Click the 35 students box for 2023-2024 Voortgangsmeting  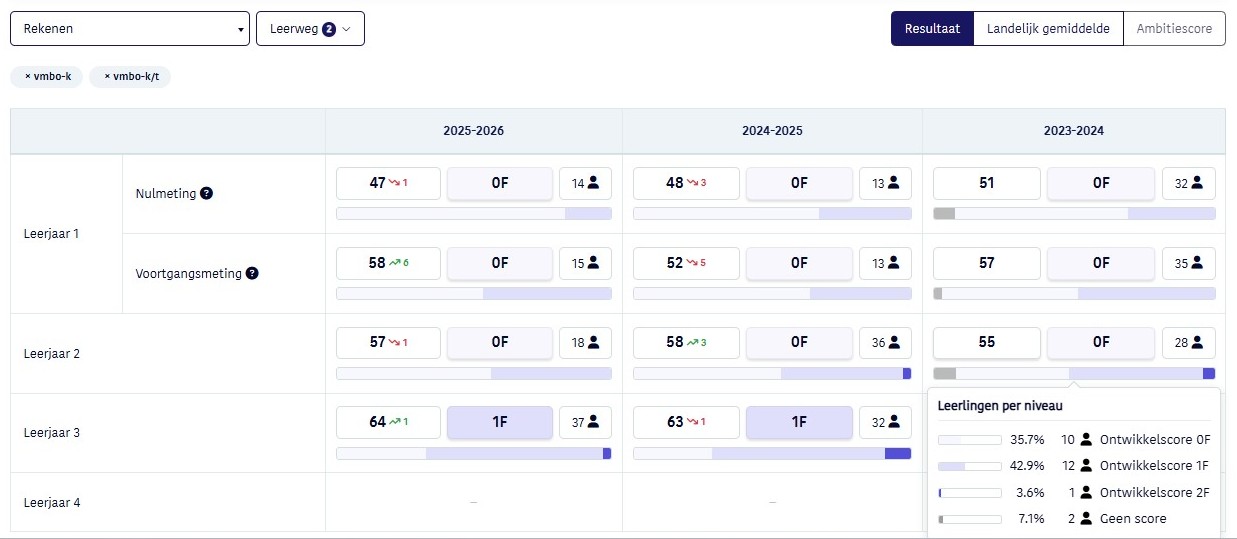click(x=1188, y=263)
